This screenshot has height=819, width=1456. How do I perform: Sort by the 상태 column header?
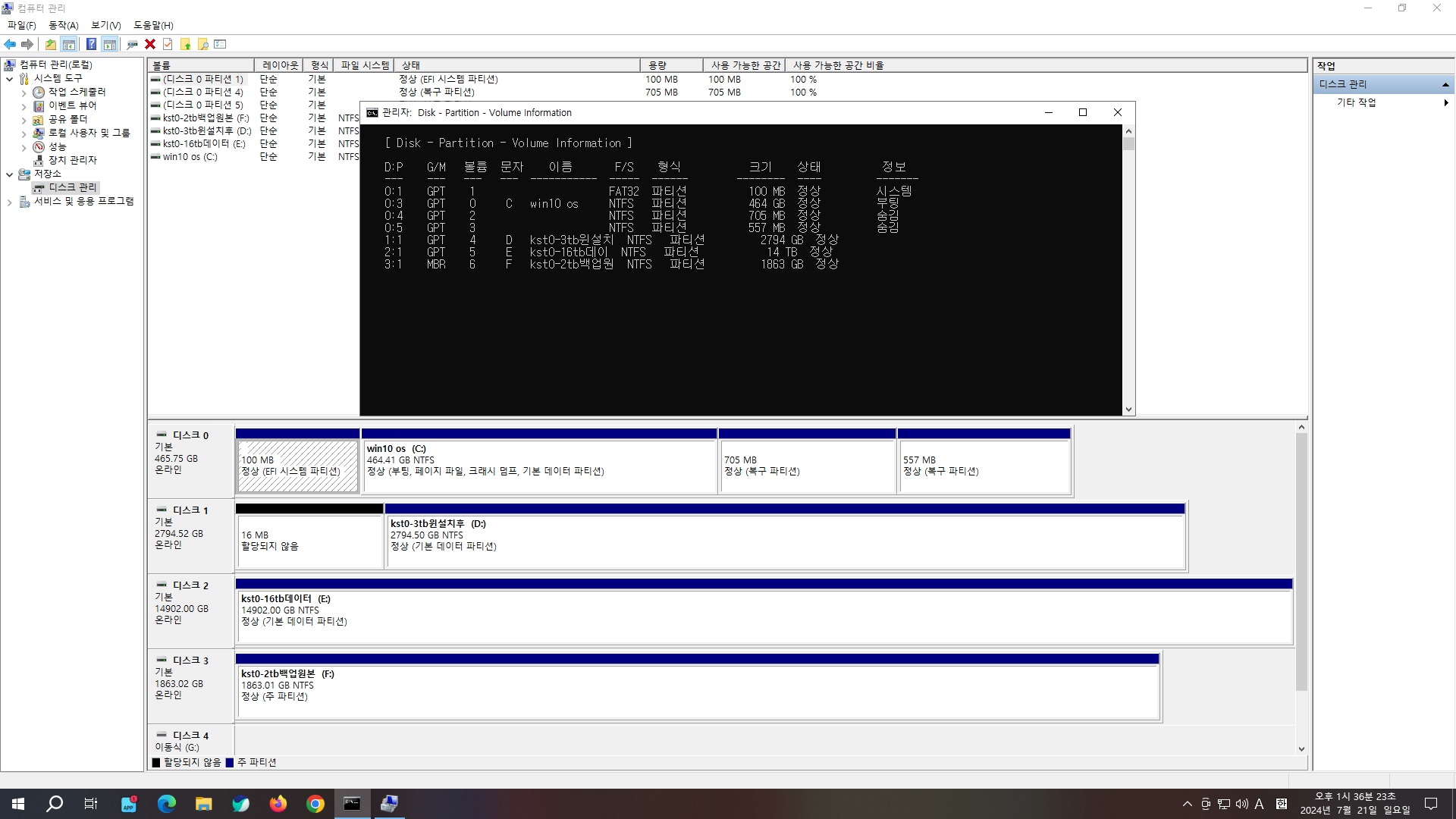[518, 65]
